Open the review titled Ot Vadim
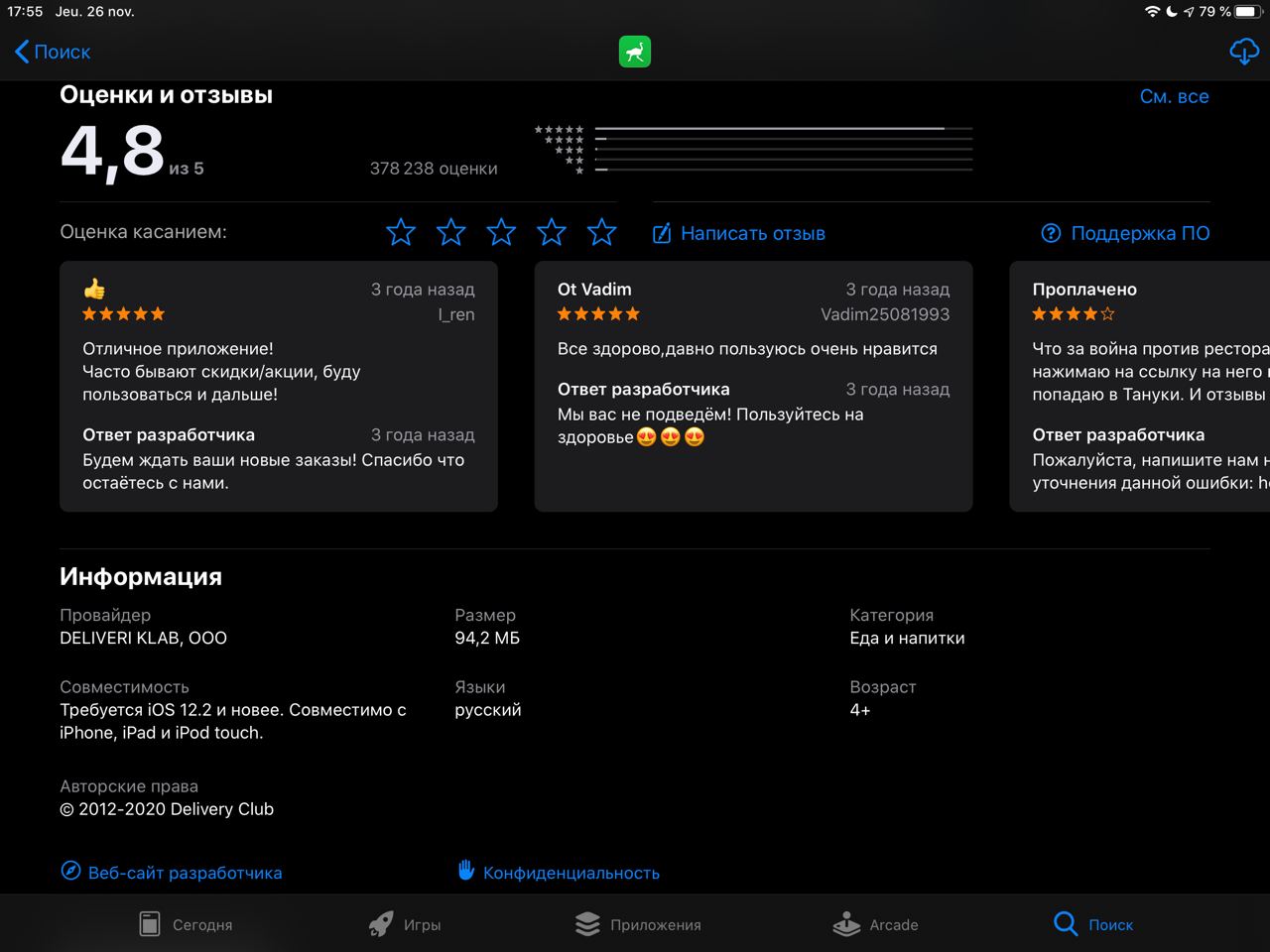Screen dimensions: 1270x952 point(753,386)
